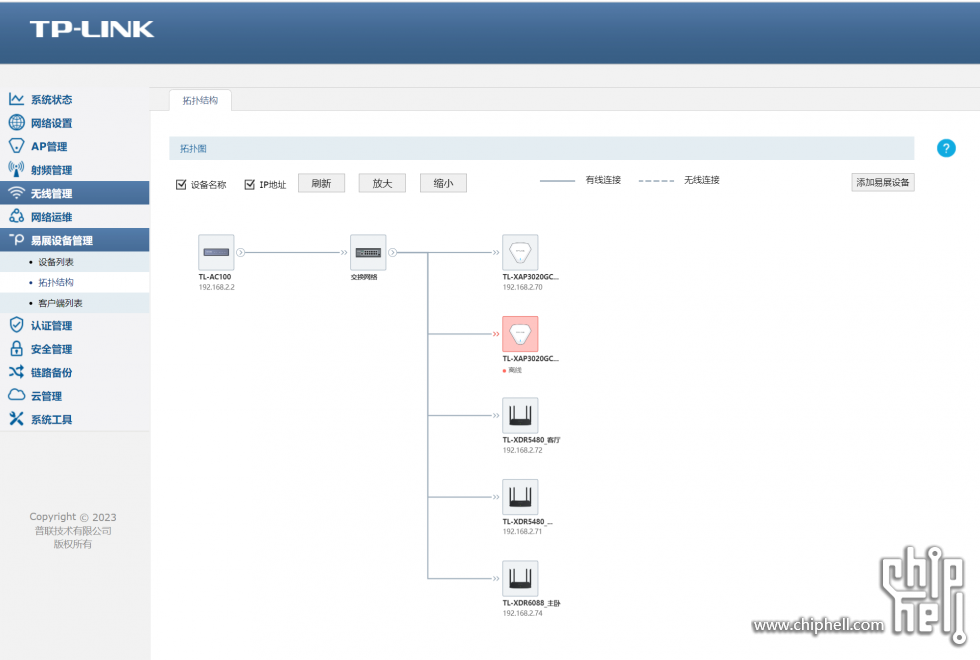
Task: Click the blue help question mark icon
Action: tap(946, 148)
